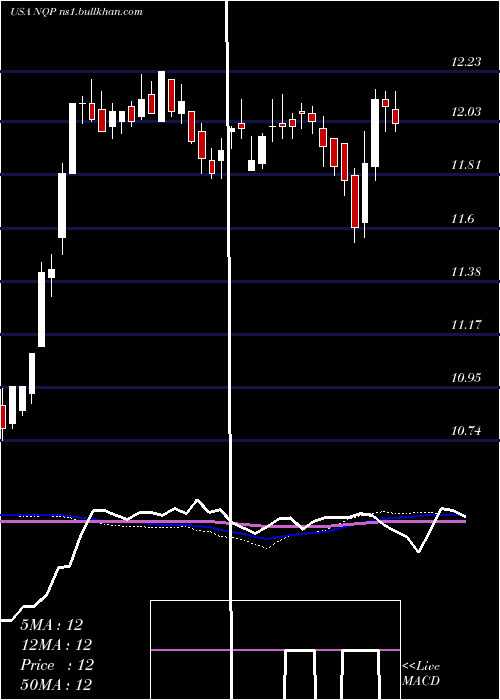Click the 11.6 price axis label
500x700 pixels.
pos(462,219)
